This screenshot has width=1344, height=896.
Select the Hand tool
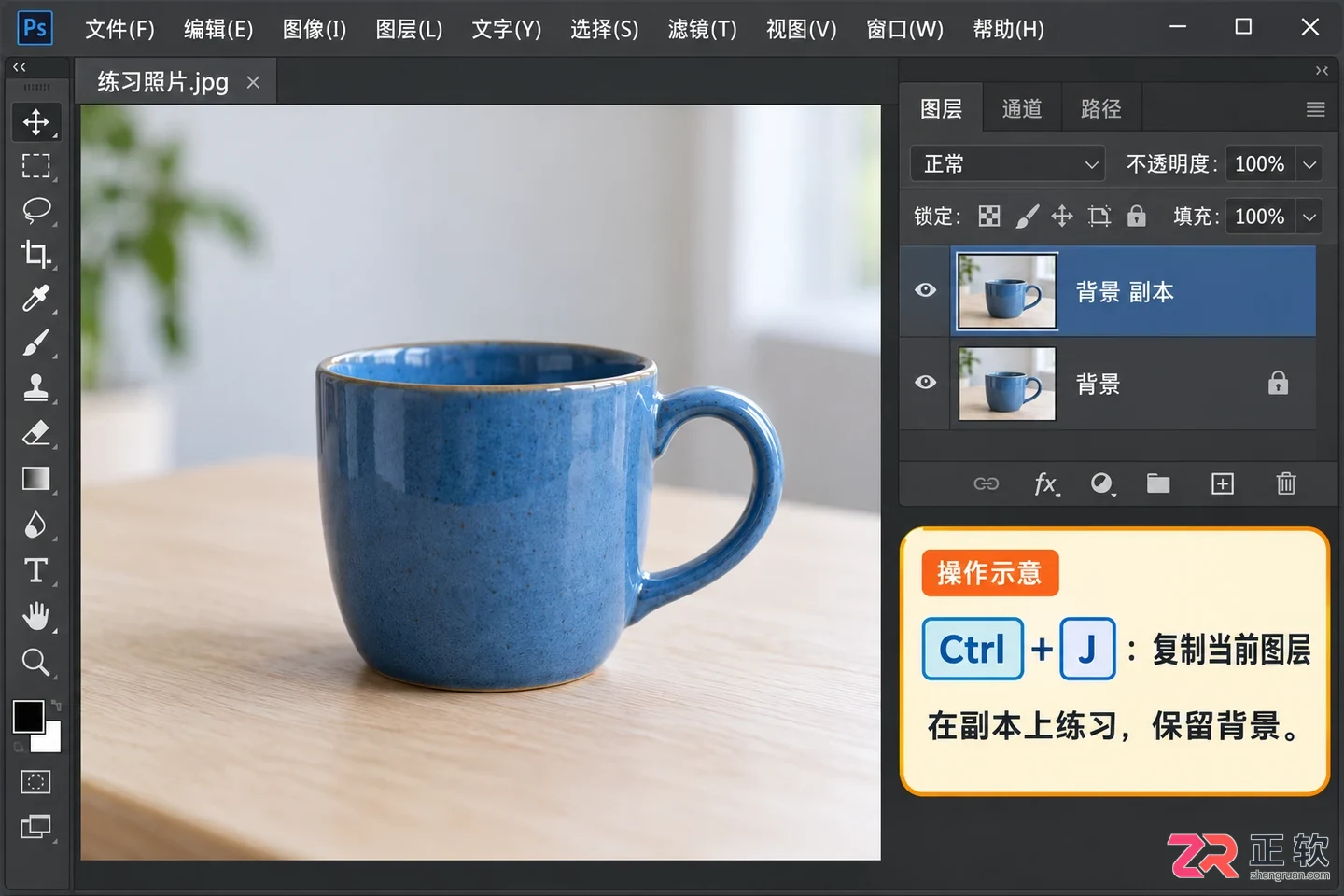coord(36,616)
